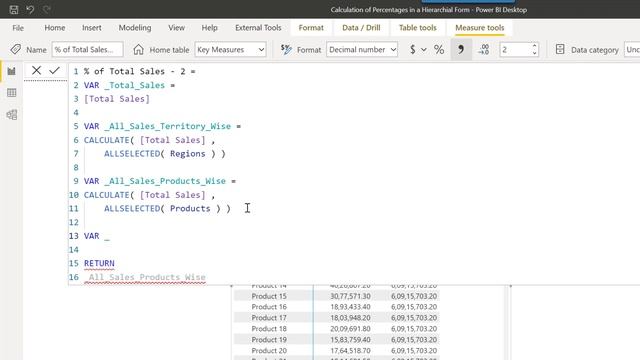Click _All_Sales_Products_Wise on line 16
640x360 pixels.
click(x=145, y=277)
